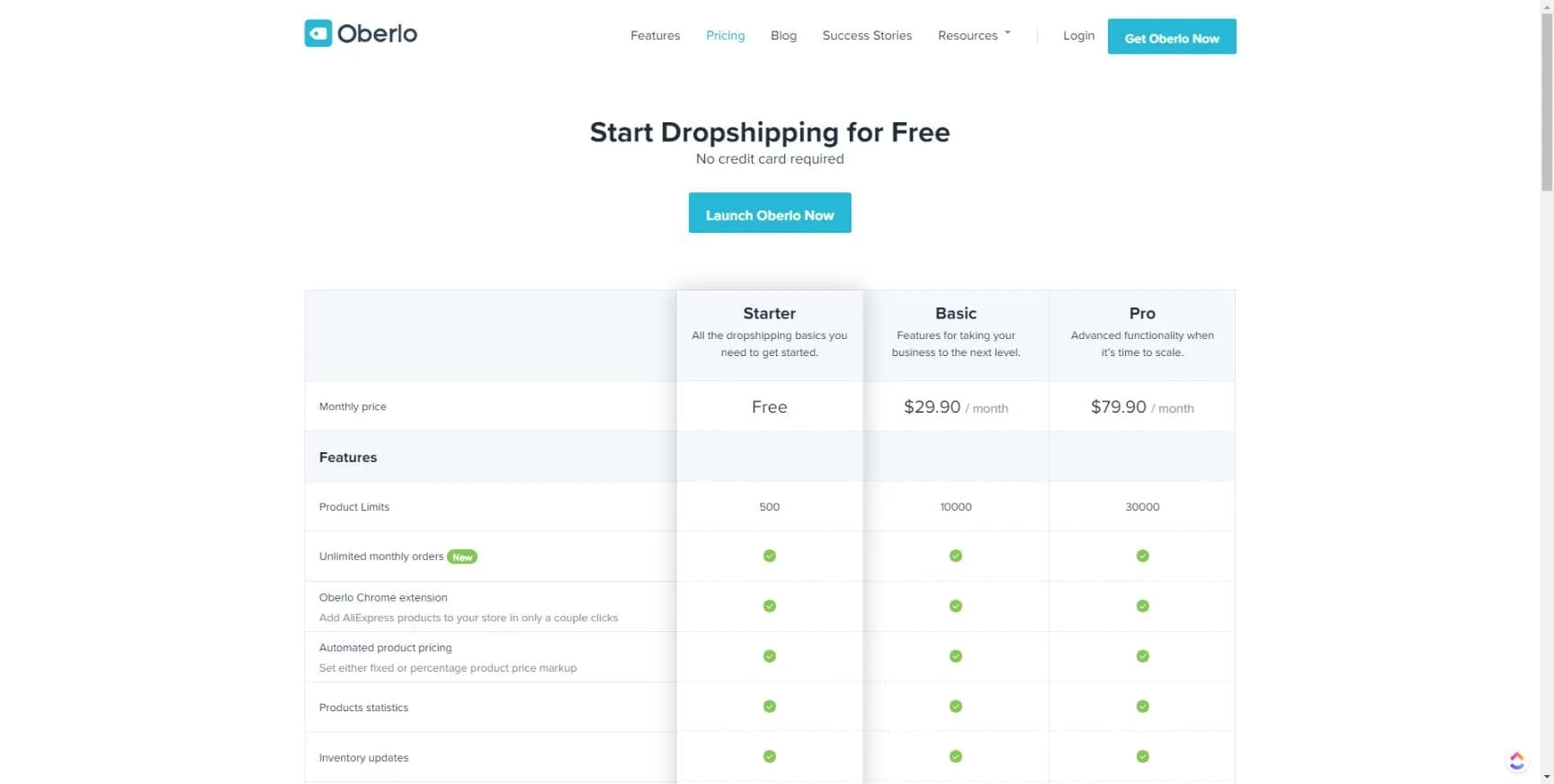Click the 500 product limit value
This screenshot has width=1554, height=784.
tap(770, 507)
